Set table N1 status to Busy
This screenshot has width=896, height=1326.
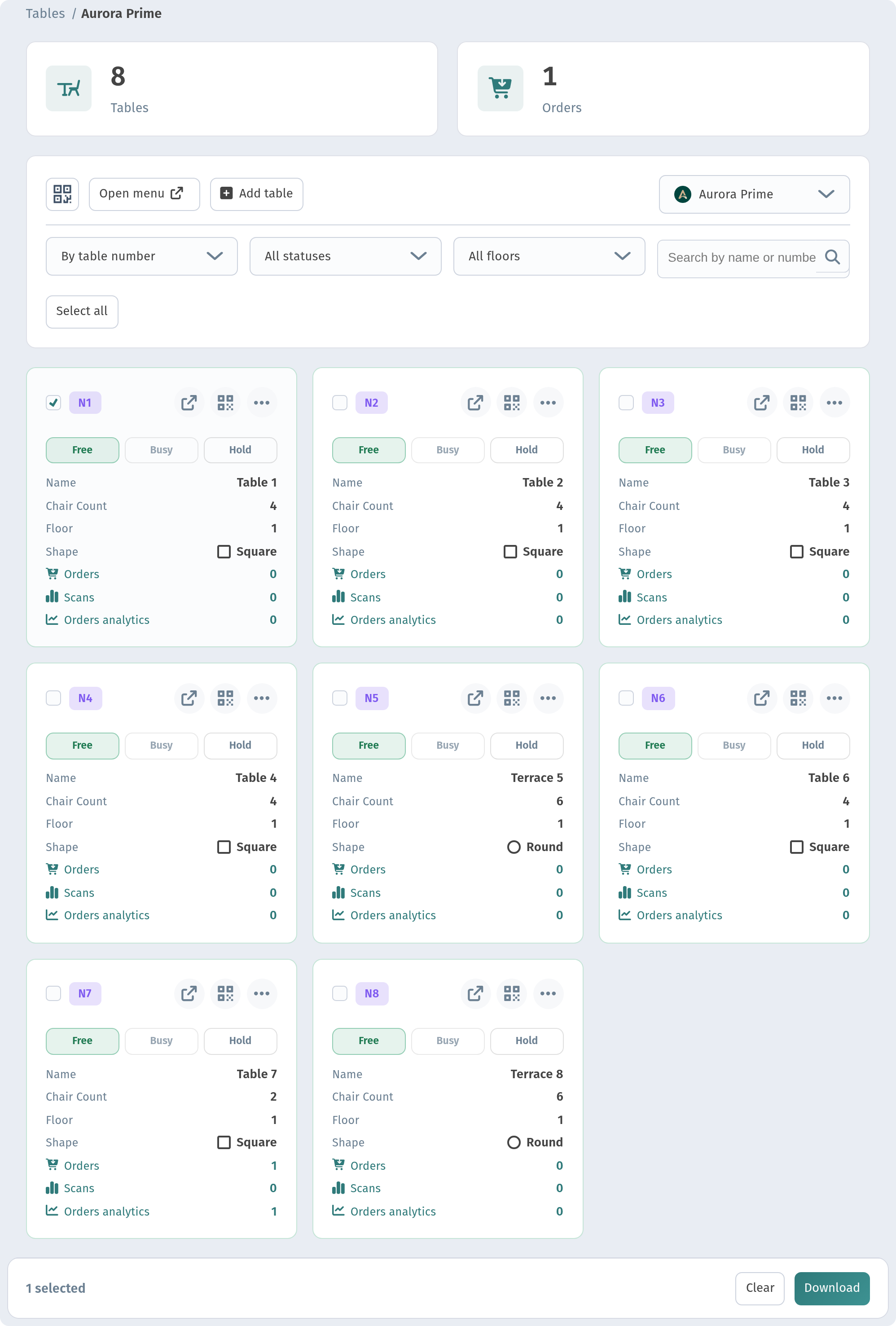pos(162,450)
